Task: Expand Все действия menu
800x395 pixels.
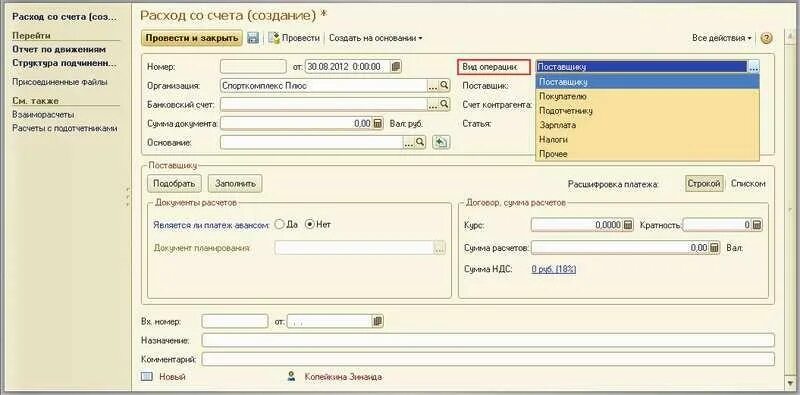Action: click(722, 38)
